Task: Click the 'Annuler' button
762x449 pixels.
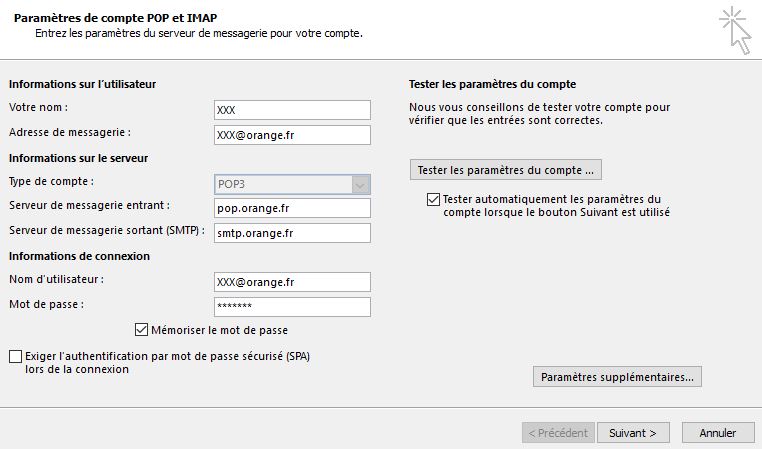Action: (x=718, y=433)
